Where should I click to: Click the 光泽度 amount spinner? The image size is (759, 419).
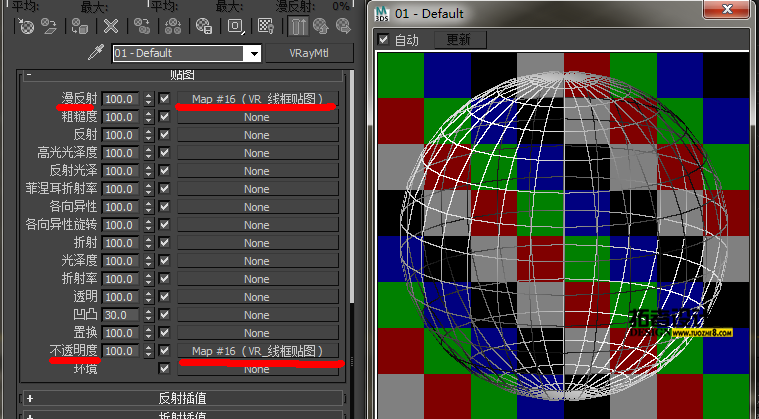(x=149, y=261)
